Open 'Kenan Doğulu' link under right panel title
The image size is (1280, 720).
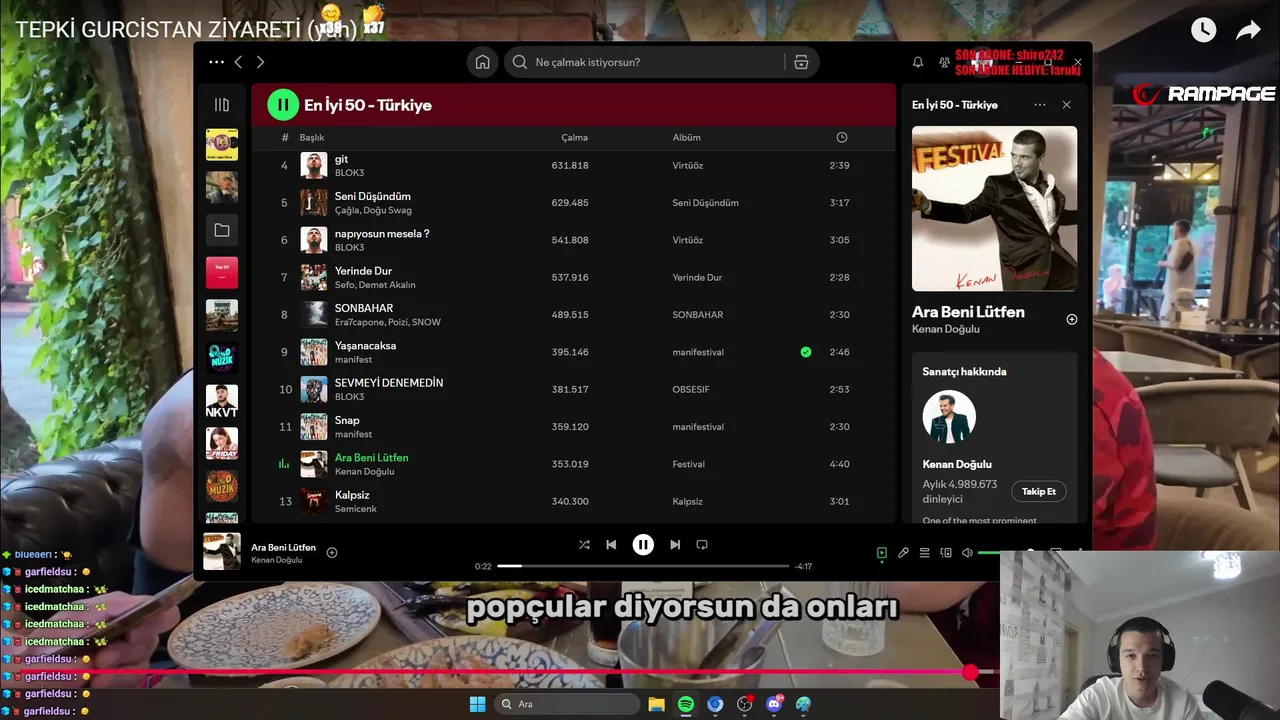click(946, 329)
